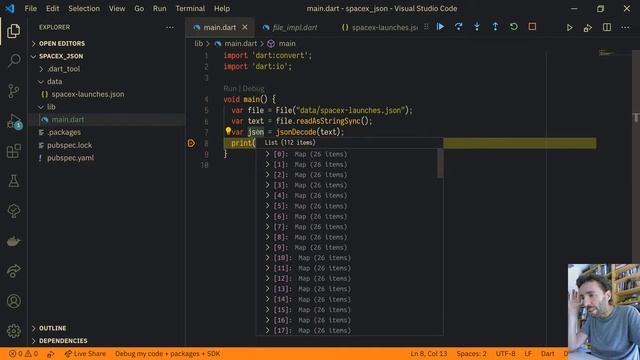The image size is (640, 360).
Task: Restart the debug session
Action: 514,27
